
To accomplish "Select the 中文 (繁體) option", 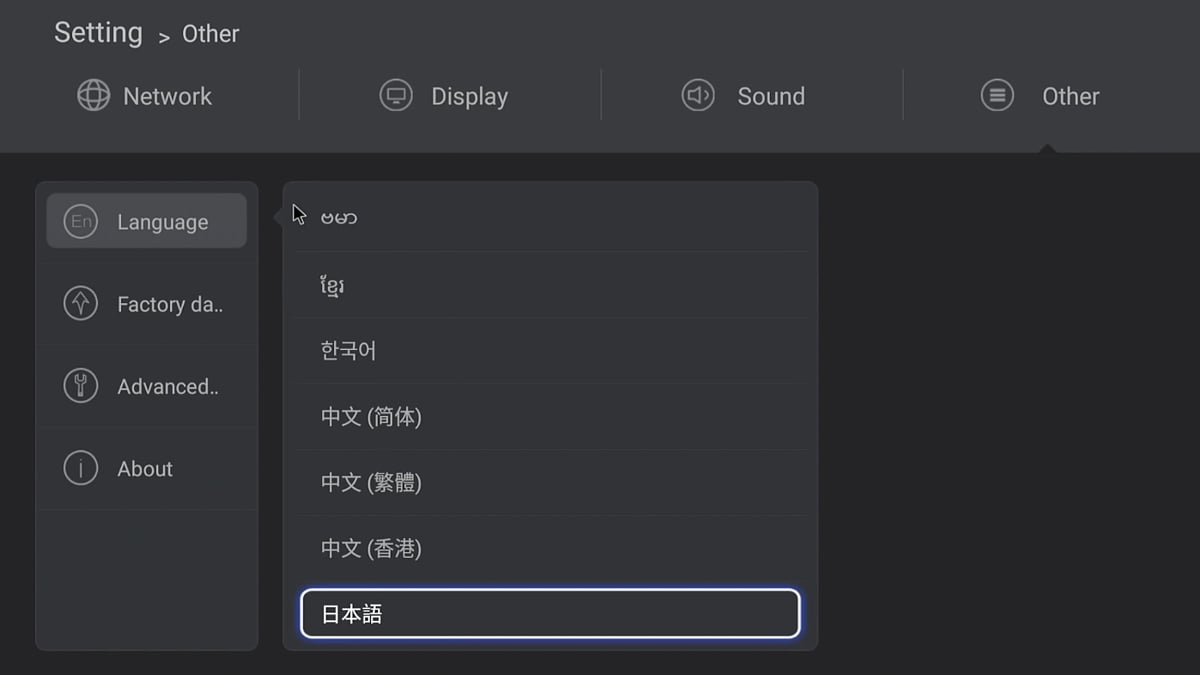I will point(550,483).
